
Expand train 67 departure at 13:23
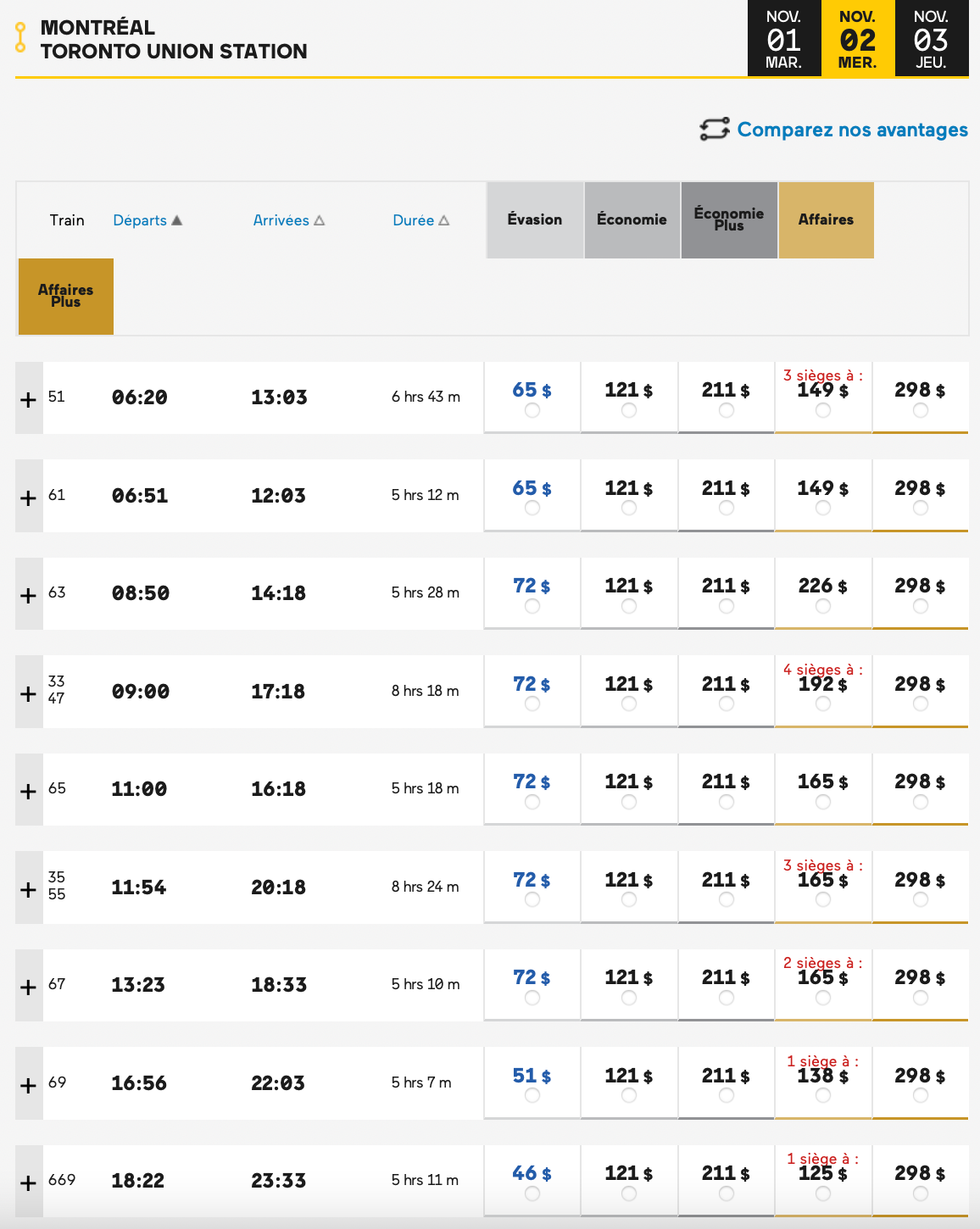[x=28, y=986]
